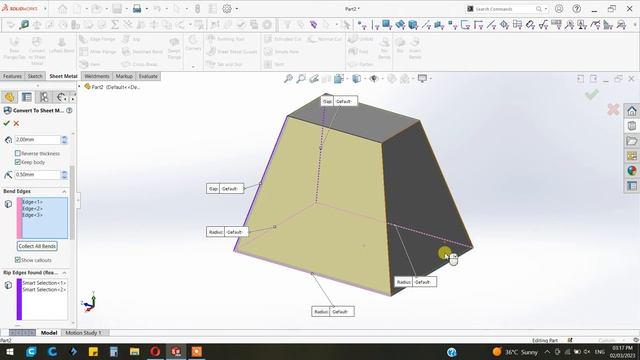Click Zoom to Fit in the view toolbar
The height and width of the screenshot is (360, 640).
coord(288,78)
